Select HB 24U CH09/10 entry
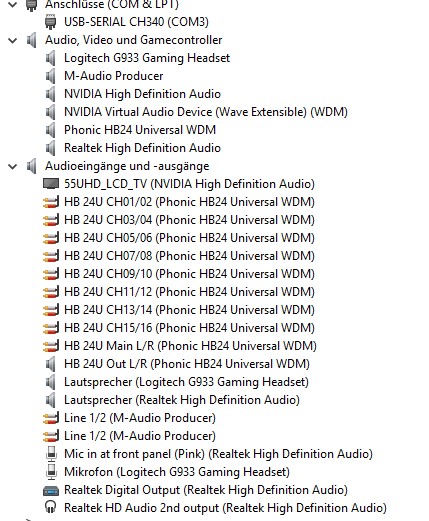The width and height of the screenshot is (429, 521). coord(189,274)
